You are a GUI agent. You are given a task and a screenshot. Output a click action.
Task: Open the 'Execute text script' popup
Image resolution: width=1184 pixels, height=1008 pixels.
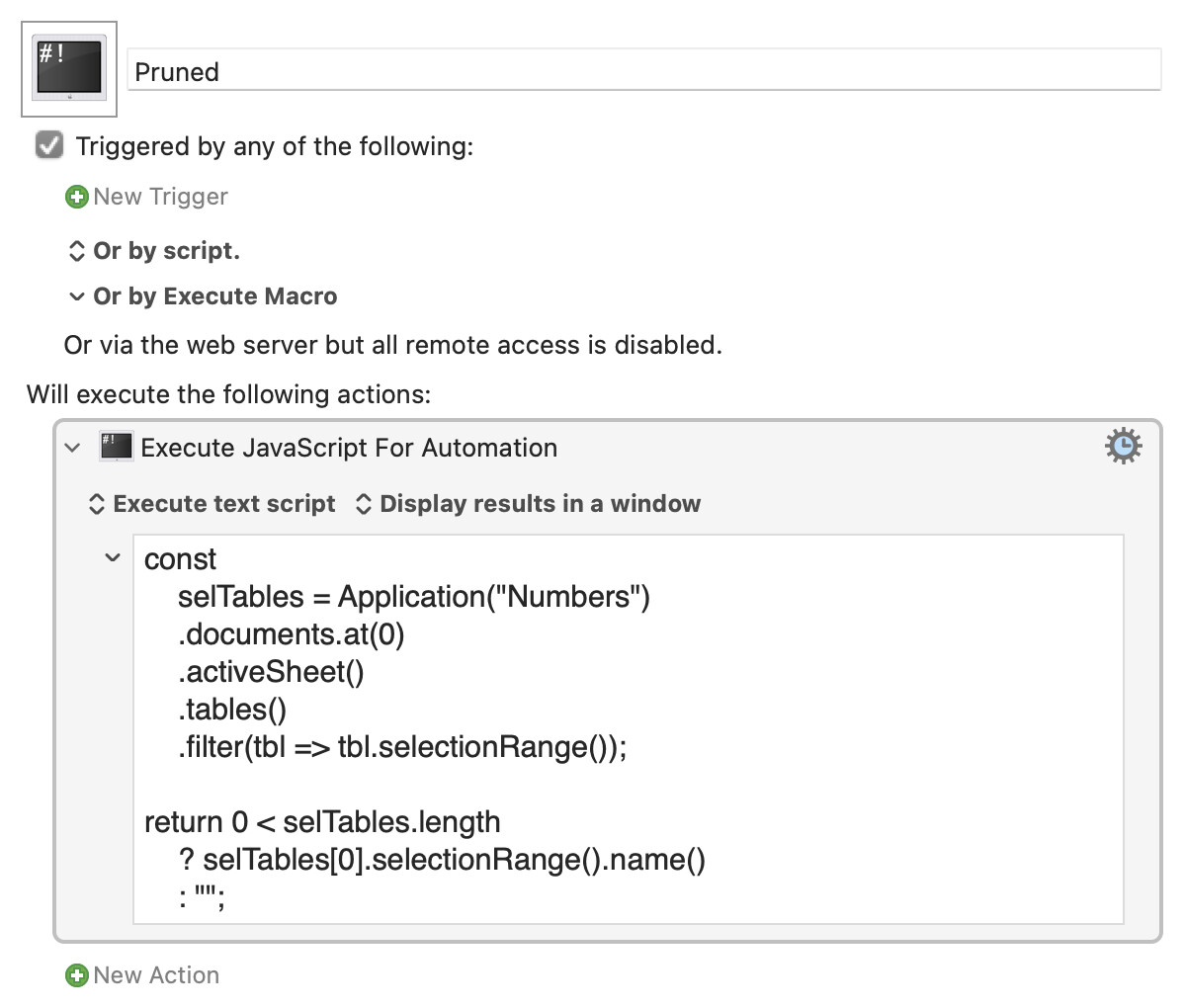[212, 504]
